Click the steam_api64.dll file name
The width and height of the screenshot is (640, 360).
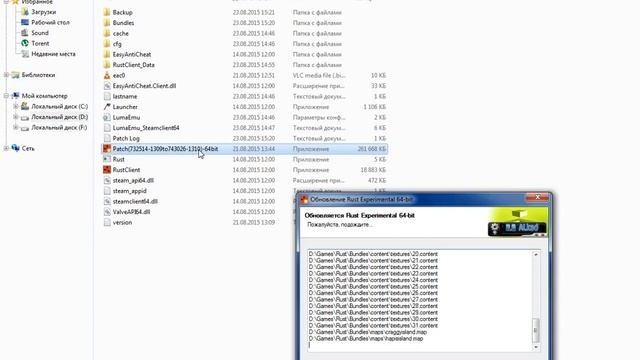pyautogui.click(x=133, y=180)
